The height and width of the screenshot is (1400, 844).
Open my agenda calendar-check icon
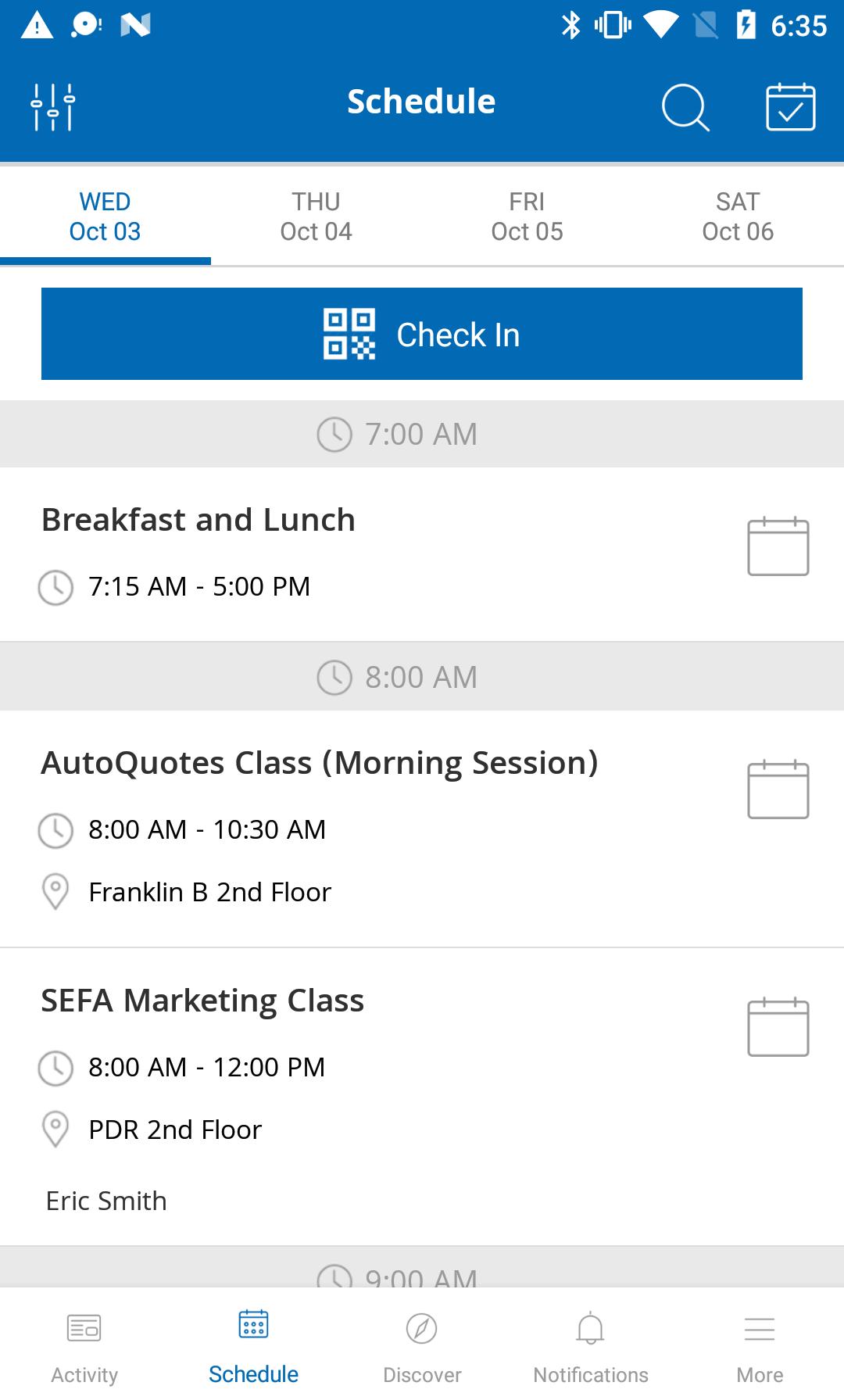[790, 106]
